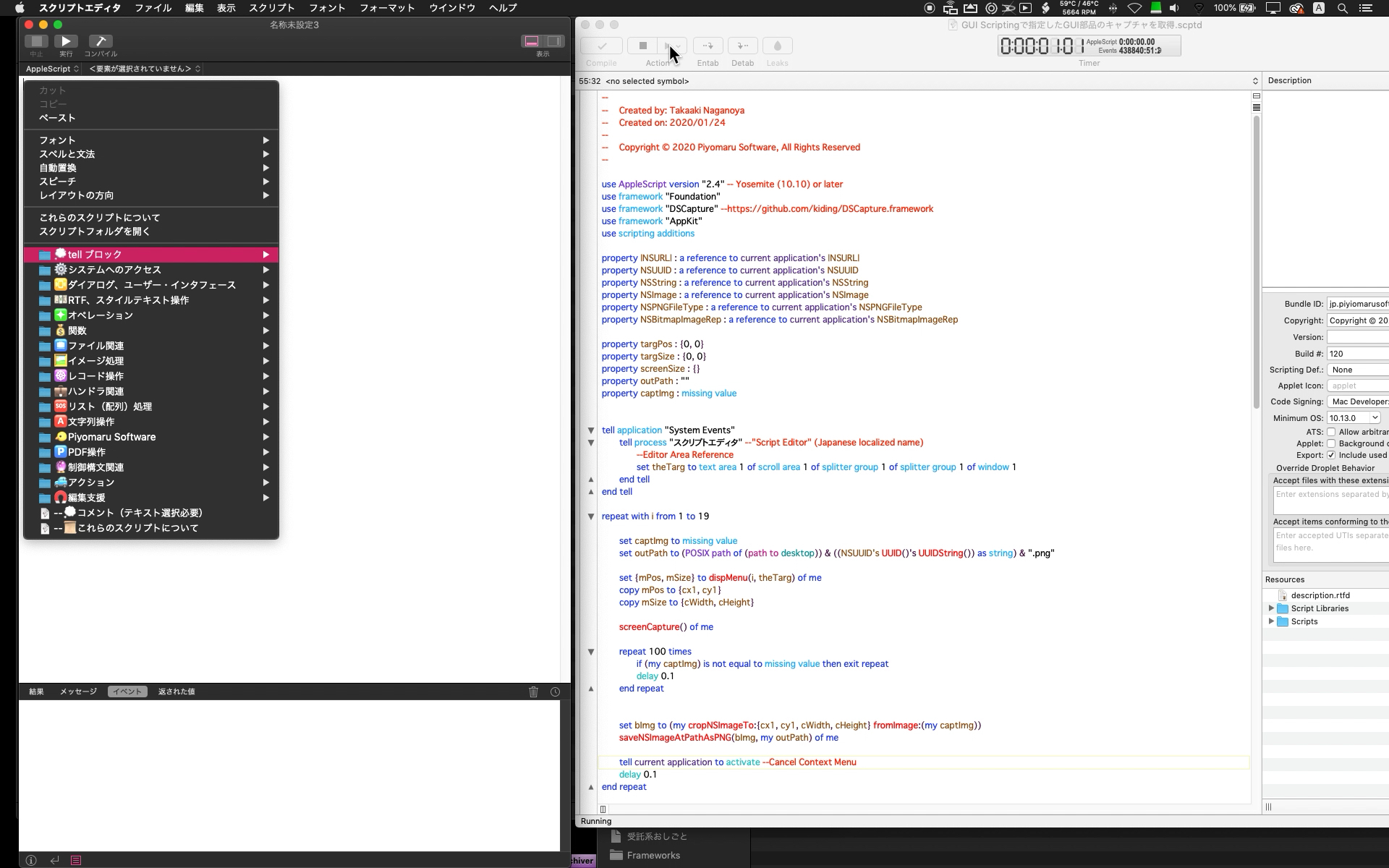Open ファイル menu in menu bar
Screen dimensions: 1389x868
click(x=153, y=8)
